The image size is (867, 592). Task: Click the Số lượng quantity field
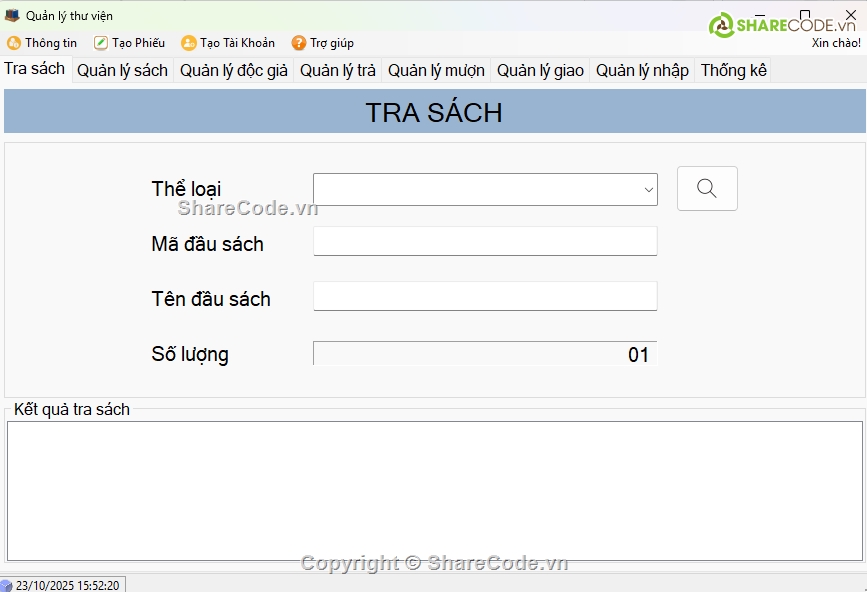point(485,354)
